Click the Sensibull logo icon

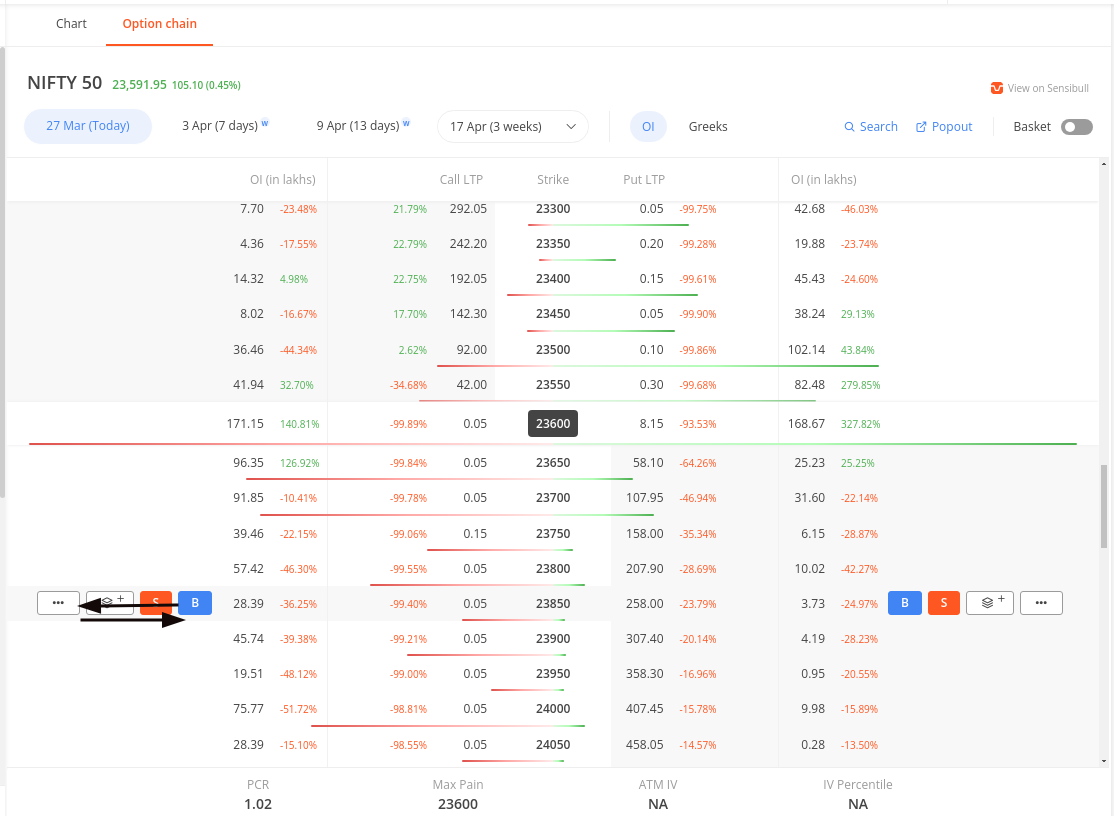tap(997, 88)
